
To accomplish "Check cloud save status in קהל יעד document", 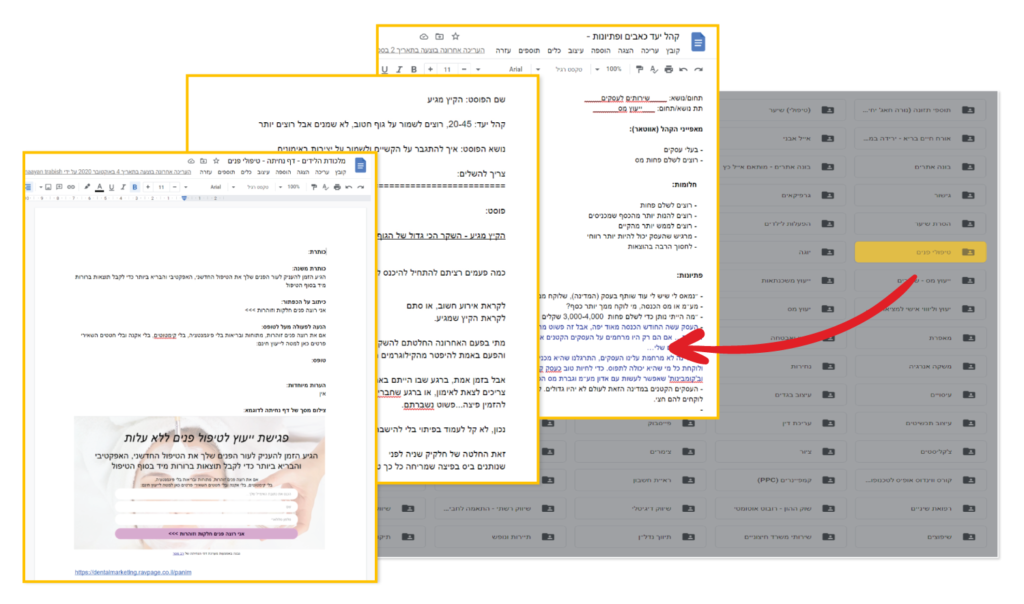I will coord(423,37).
